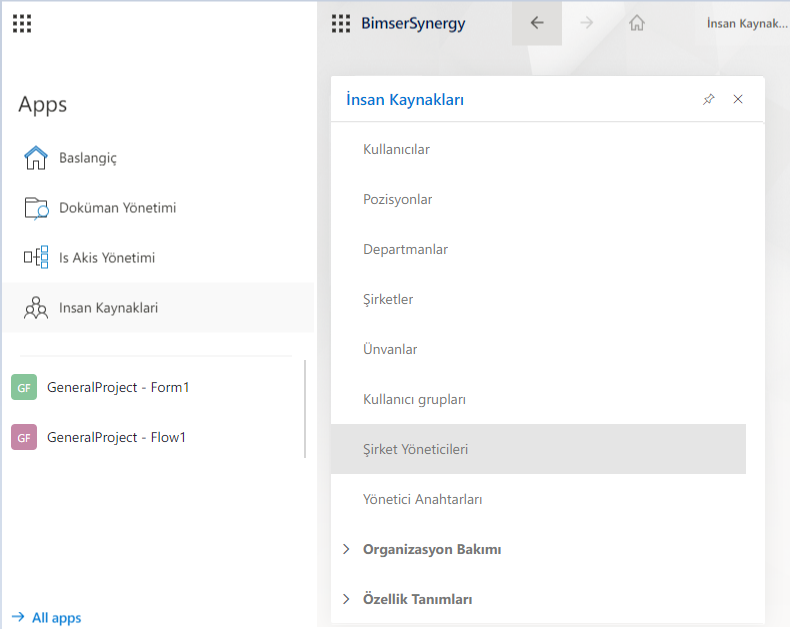Open Baslangiç house icon app
This screenshot has width=791, height=629.
click(x=36, y=158)
